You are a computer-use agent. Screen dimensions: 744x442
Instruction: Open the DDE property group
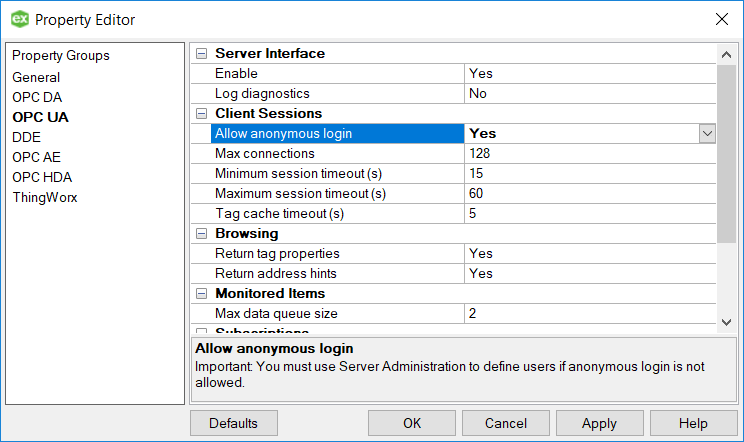[26, 137]
